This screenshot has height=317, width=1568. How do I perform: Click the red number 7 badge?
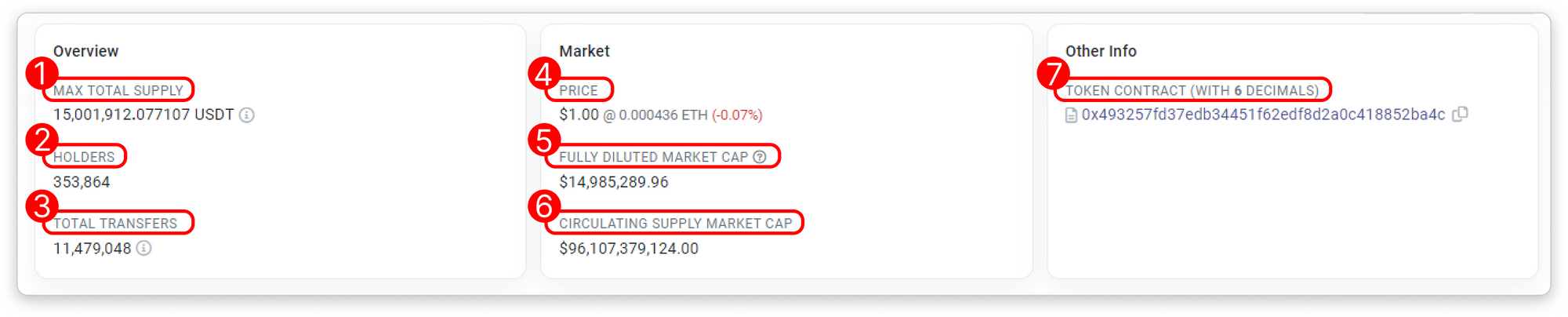point(1053,74)
